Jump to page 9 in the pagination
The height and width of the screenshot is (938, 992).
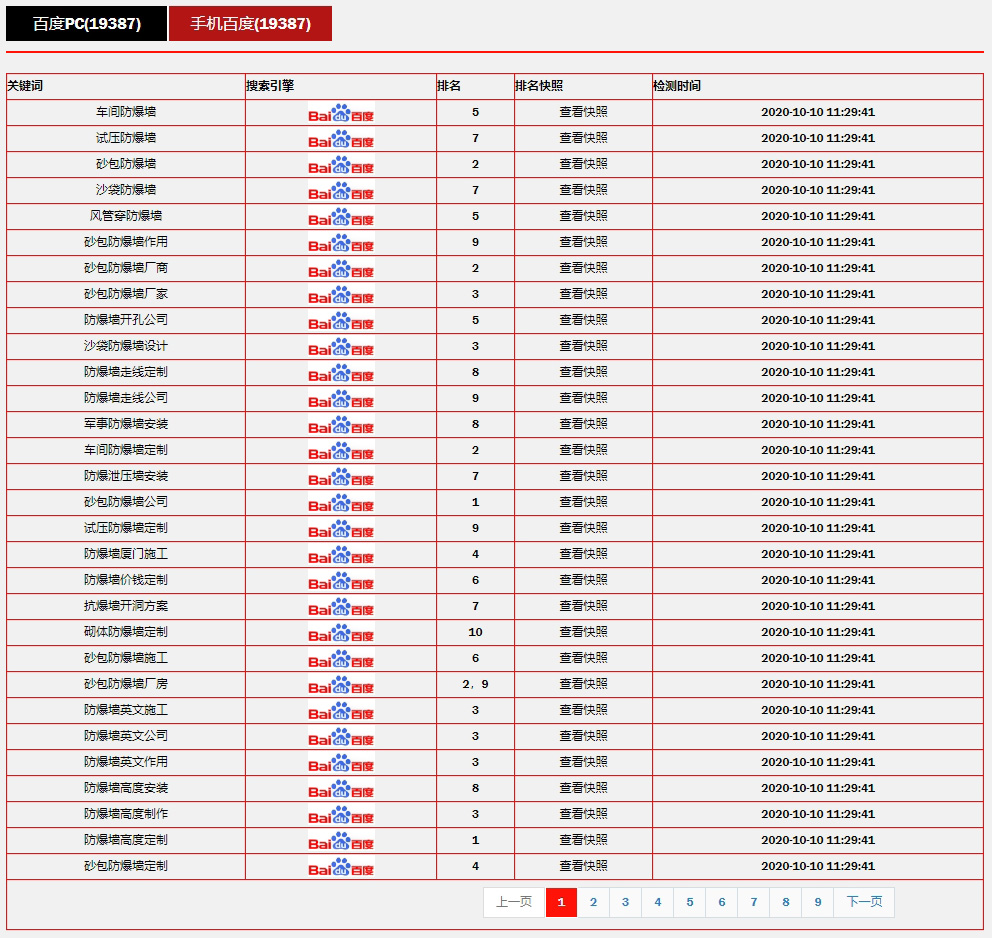click(817, 902)
